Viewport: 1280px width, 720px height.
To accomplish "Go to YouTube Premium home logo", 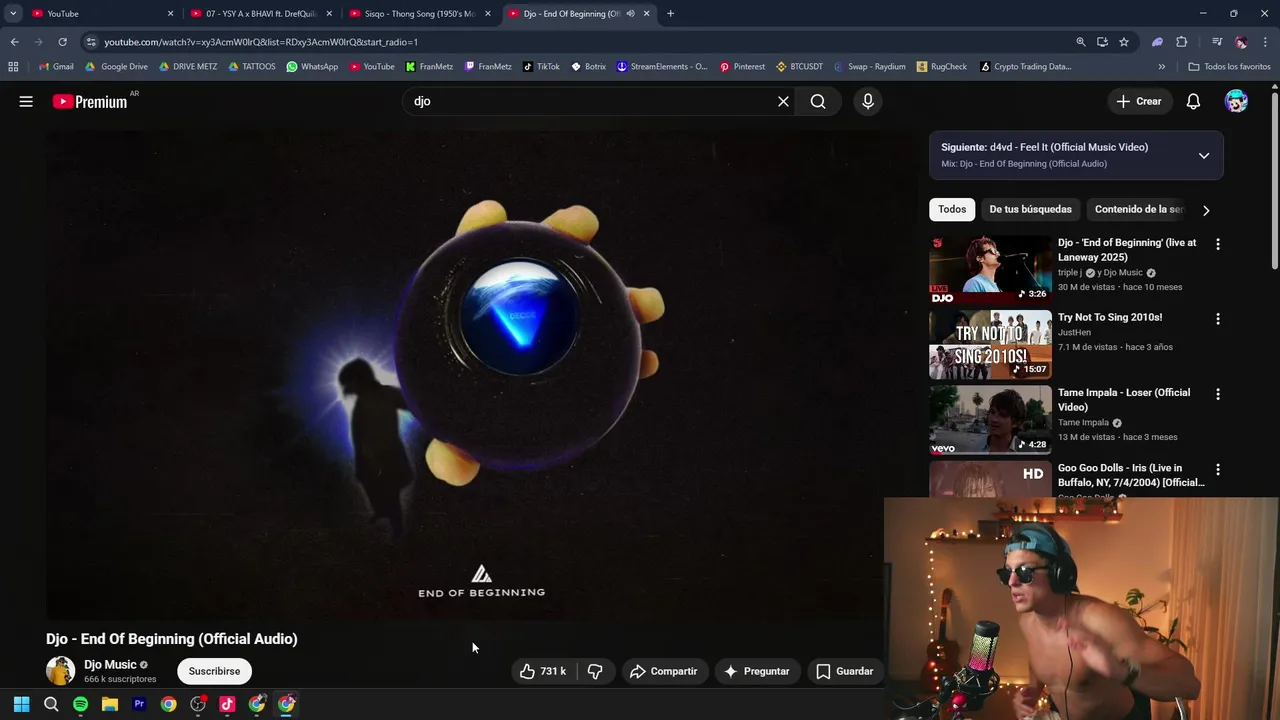I will pyautogui.click(x=90, y=101).
